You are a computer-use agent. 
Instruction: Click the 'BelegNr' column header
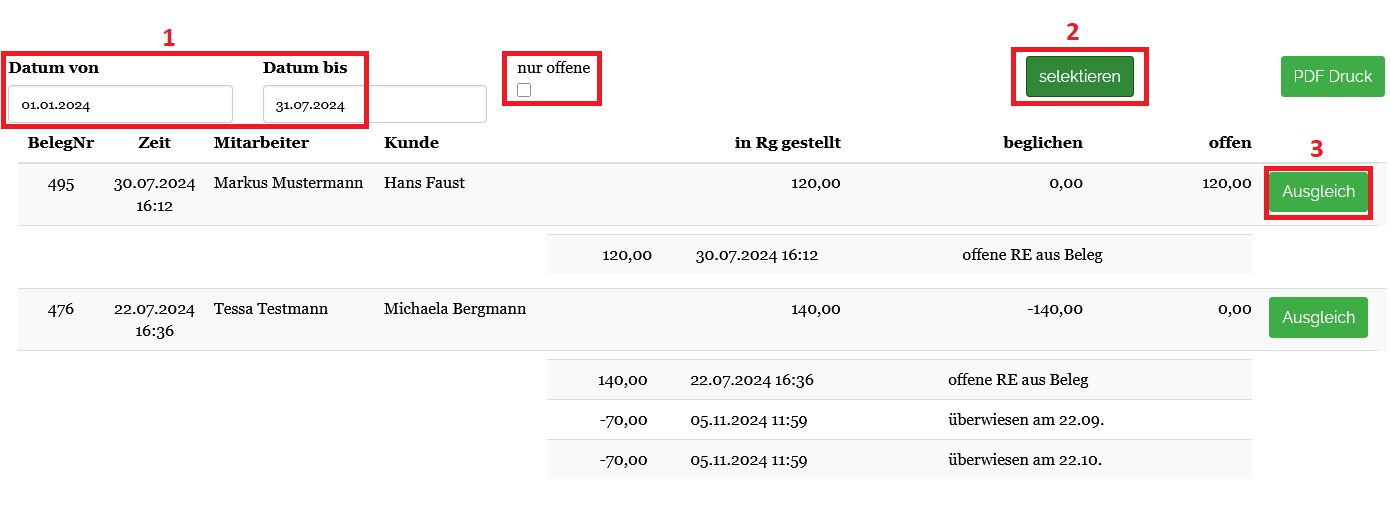point(61,143)
